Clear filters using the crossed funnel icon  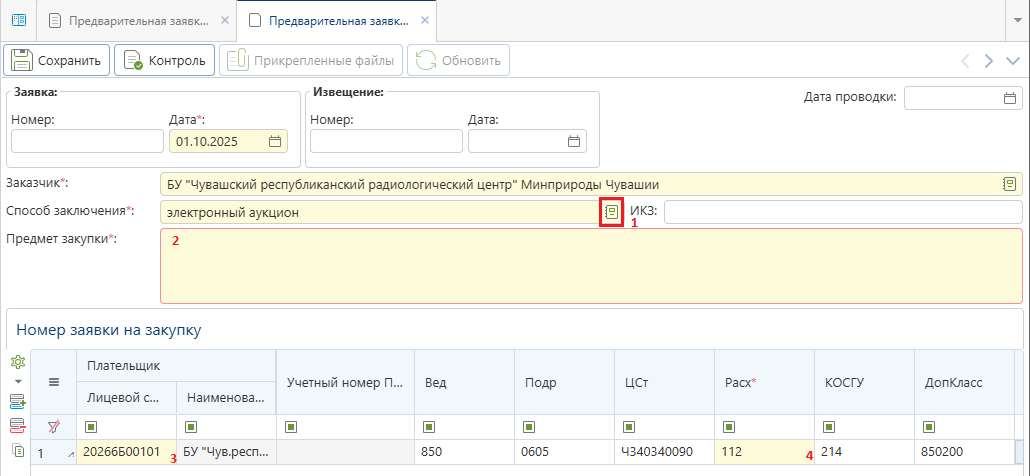(54, 427)
